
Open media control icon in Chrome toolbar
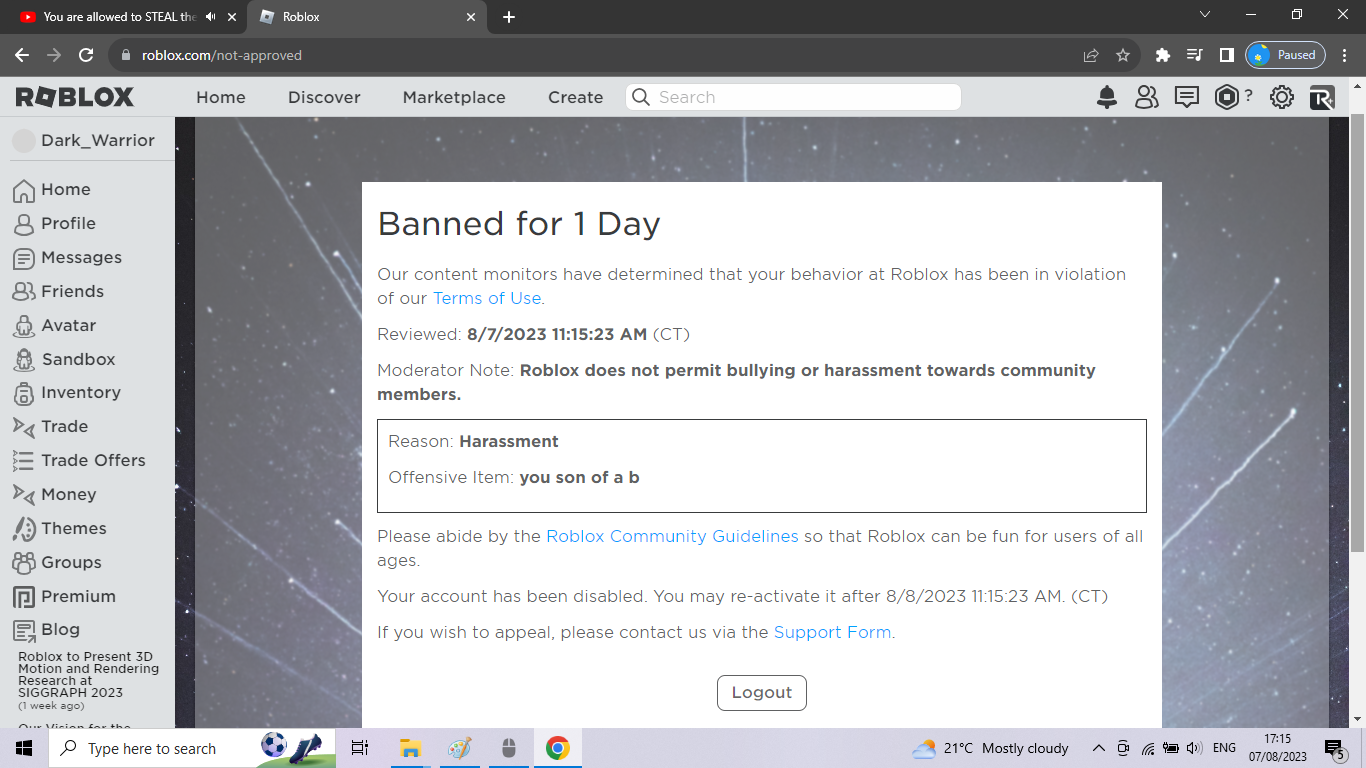1194,55
